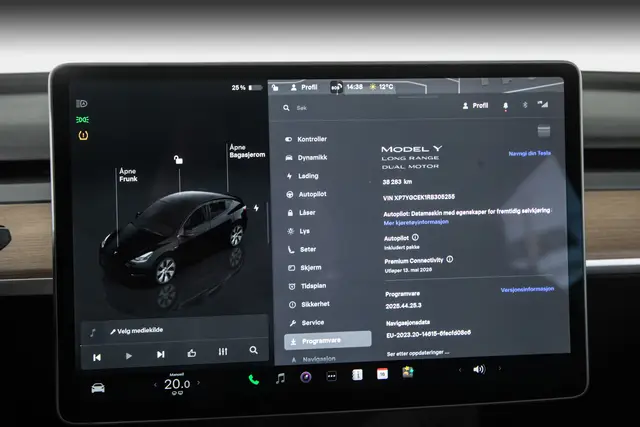
Task: Open the notifications bell icon
Action: [506, 106]
